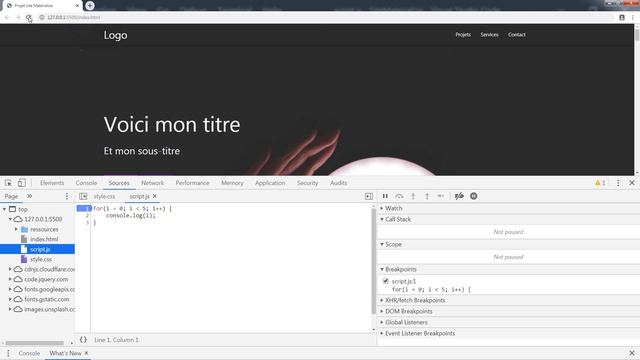Expand the ressources folder
Image resolution: width=640 pixels, height=360 pixels.
(x=16, y=229)
